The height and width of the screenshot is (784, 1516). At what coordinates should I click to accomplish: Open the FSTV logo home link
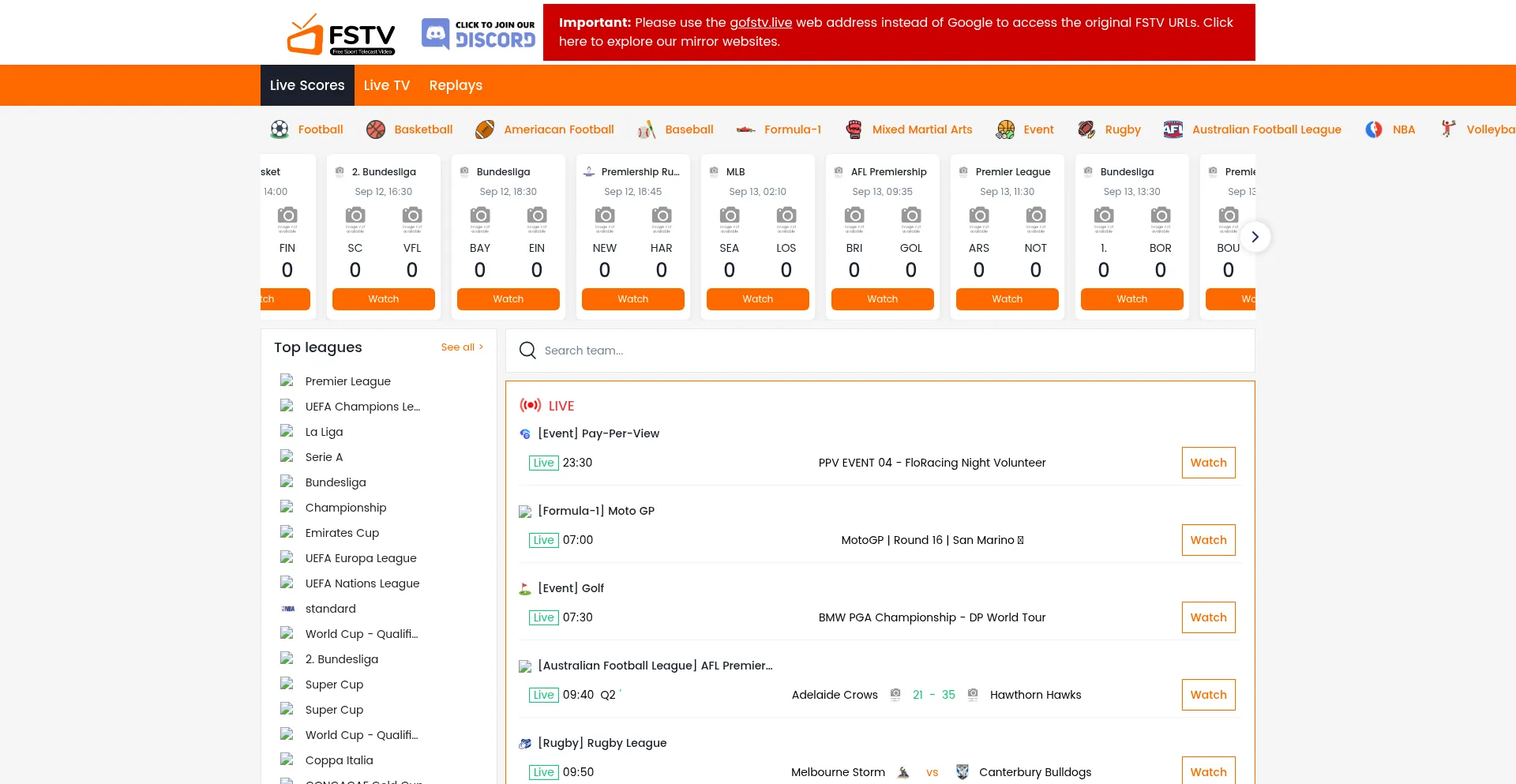coord(340,34)
